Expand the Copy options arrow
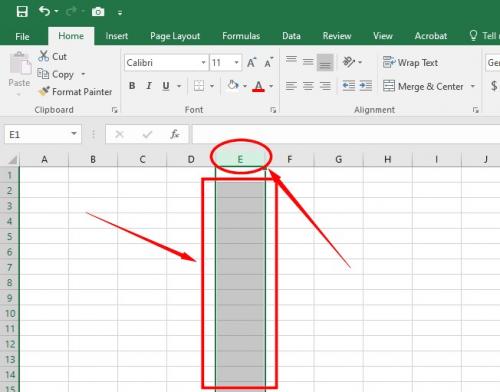500x392 pixels. pos(83,74)
